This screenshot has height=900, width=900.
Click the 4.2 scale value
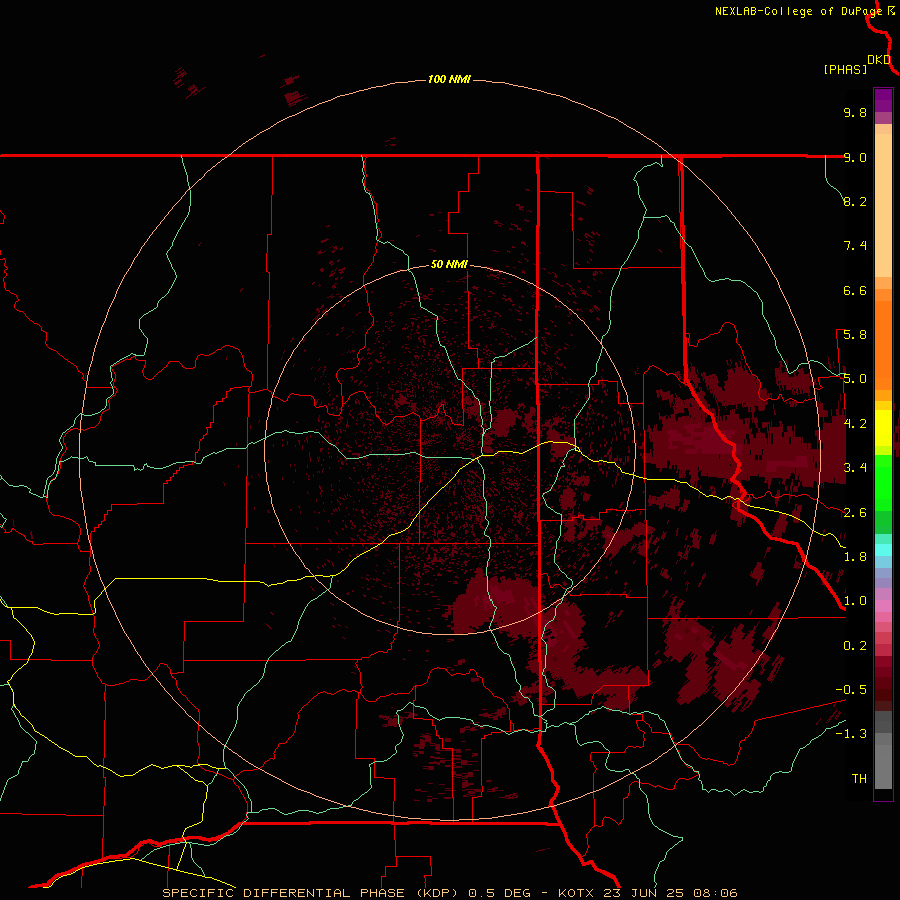coord(855,424)
